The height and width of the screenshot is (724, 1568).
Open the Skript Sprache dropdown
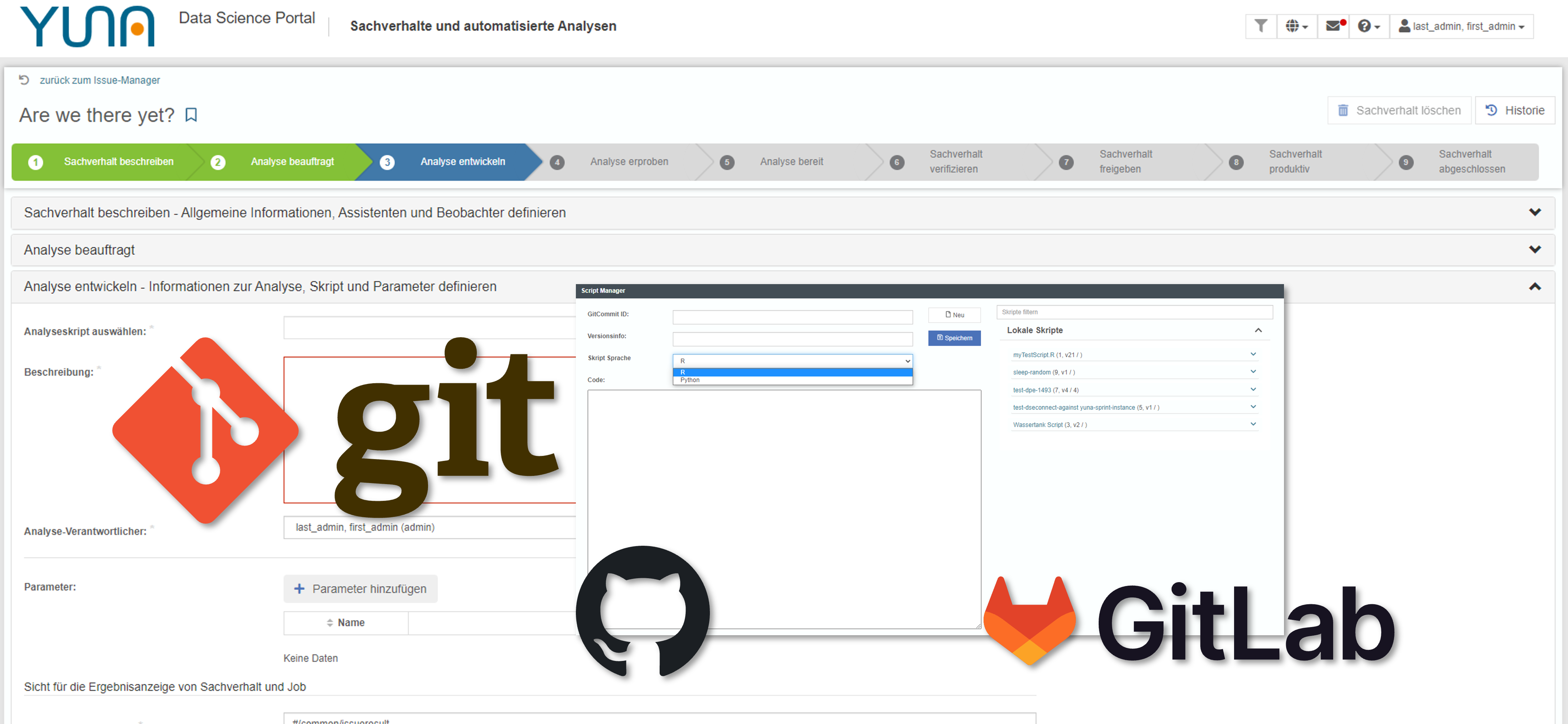pyautogui.click(x=792, y=361)
